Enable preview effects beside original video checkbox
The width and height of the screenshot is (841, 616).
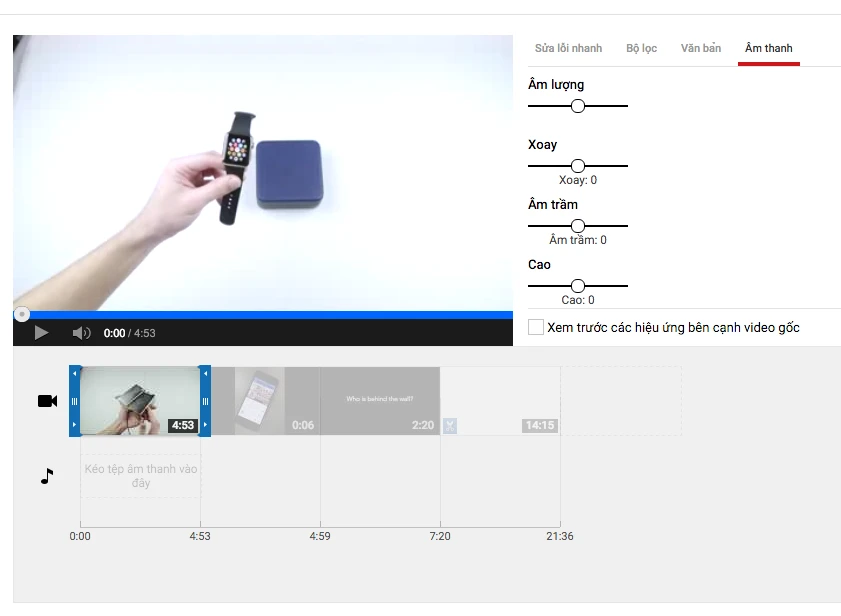click(x=536, y=326)
